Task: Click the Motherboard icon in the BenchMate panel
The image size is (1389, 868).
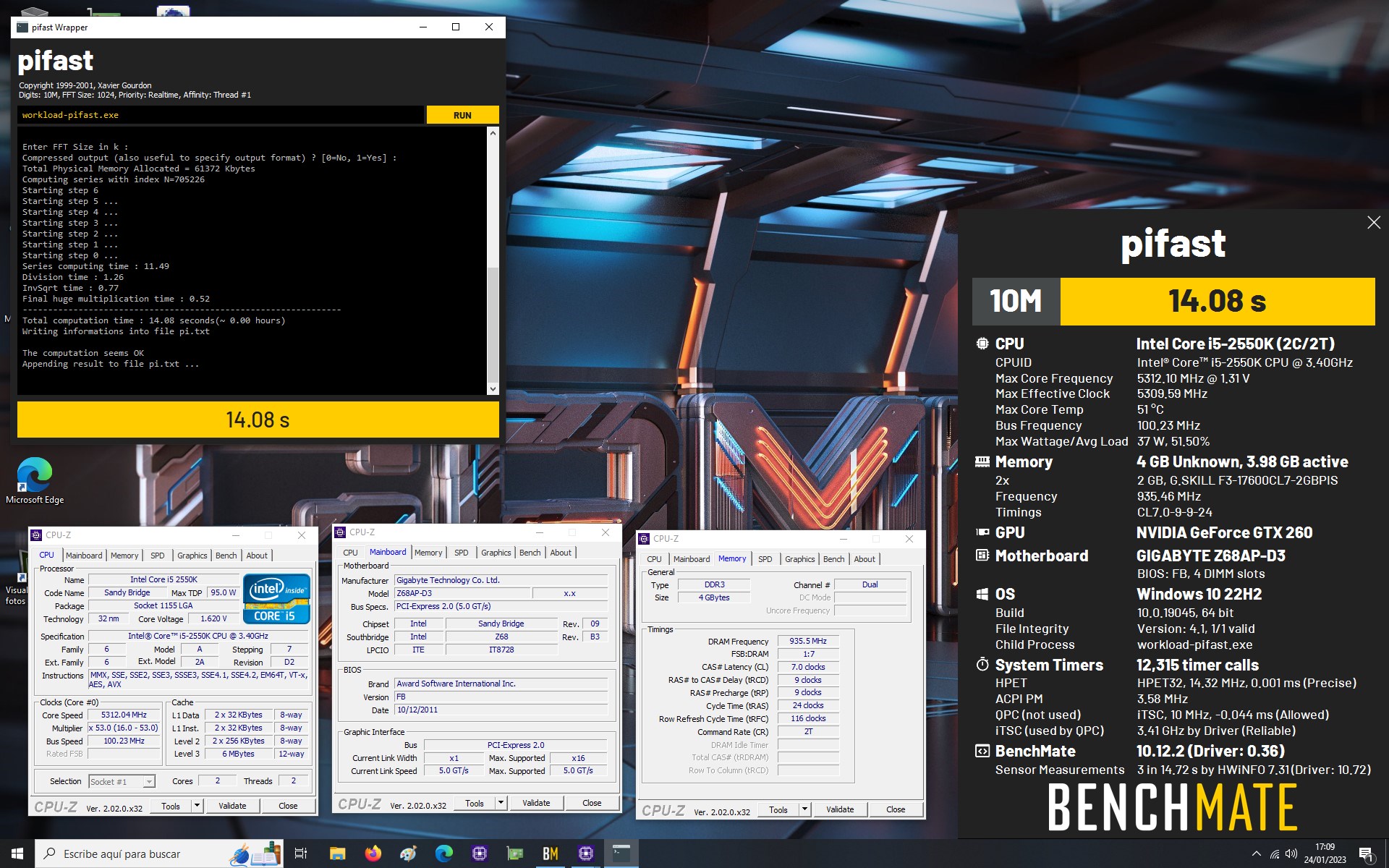Action: point(982,556)
